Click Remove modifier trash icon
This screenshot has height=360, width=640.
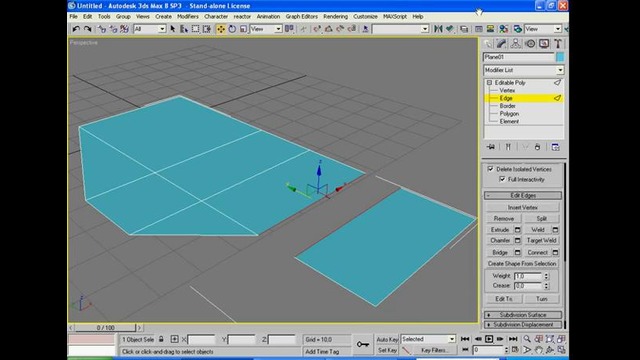pos(538,147)
